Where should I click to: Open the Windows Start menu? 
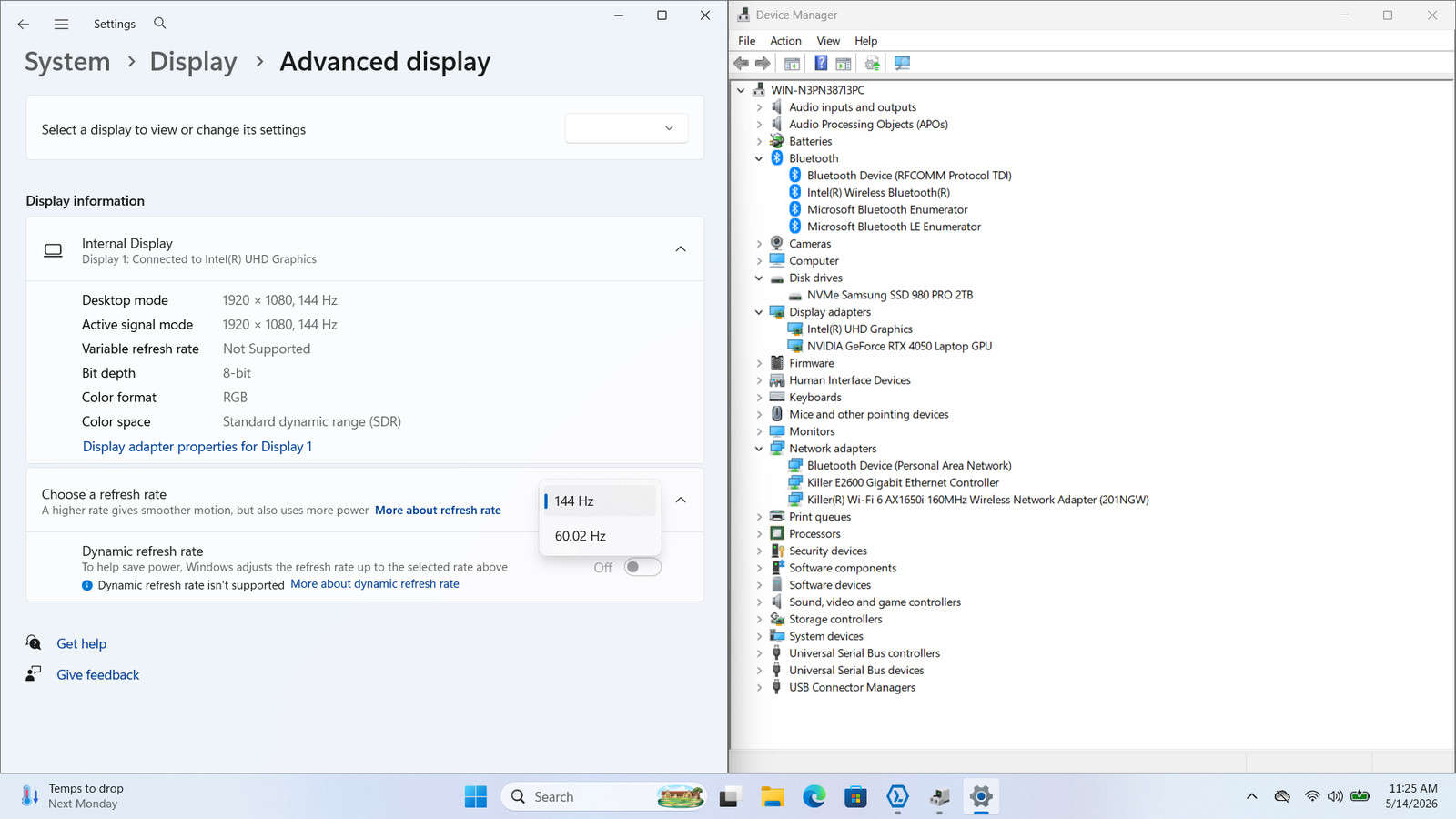(x=476, y=797)
